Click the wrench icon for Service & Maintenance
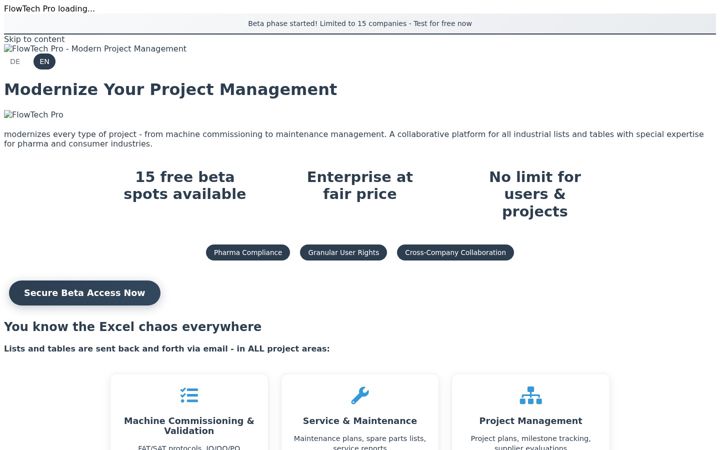Viewport: 720px width, 450px height. [360, 395]
